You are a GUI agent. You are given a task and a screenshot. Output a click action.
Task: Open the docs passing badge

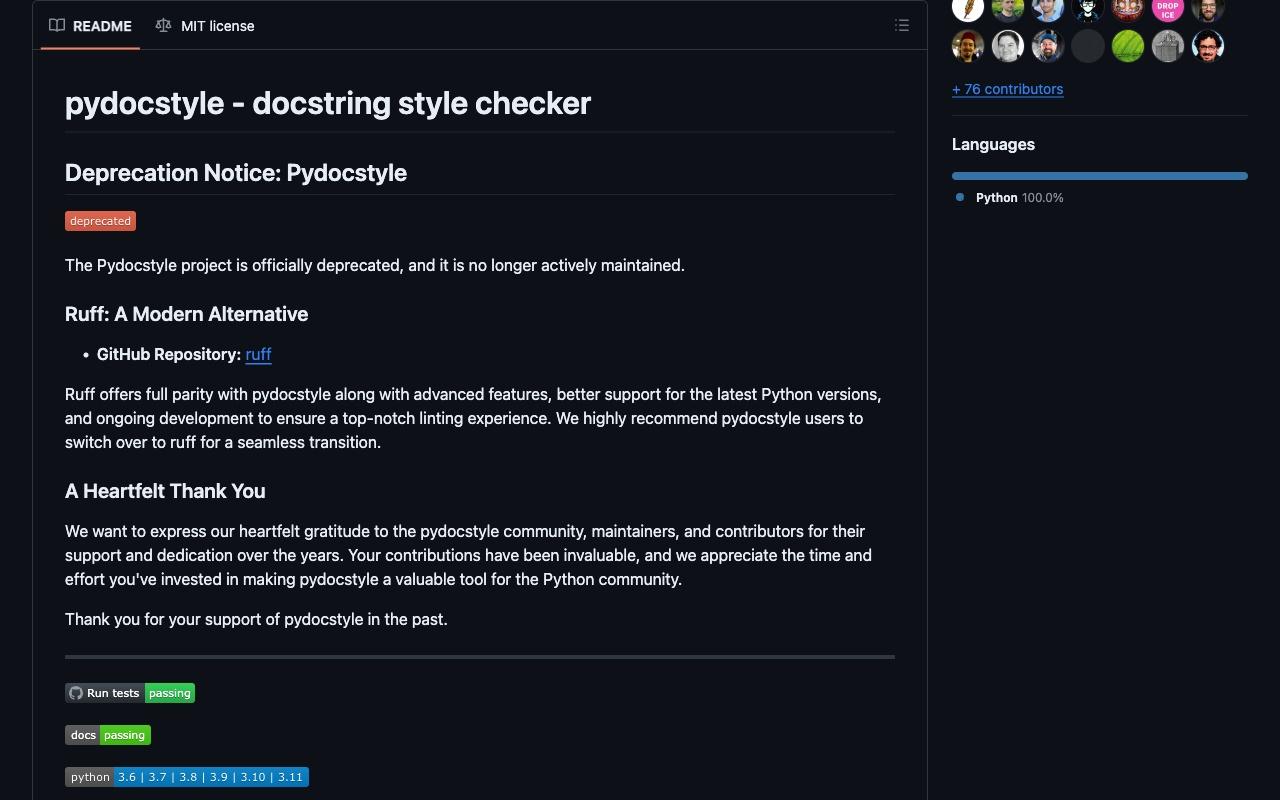tap(108, 735)
